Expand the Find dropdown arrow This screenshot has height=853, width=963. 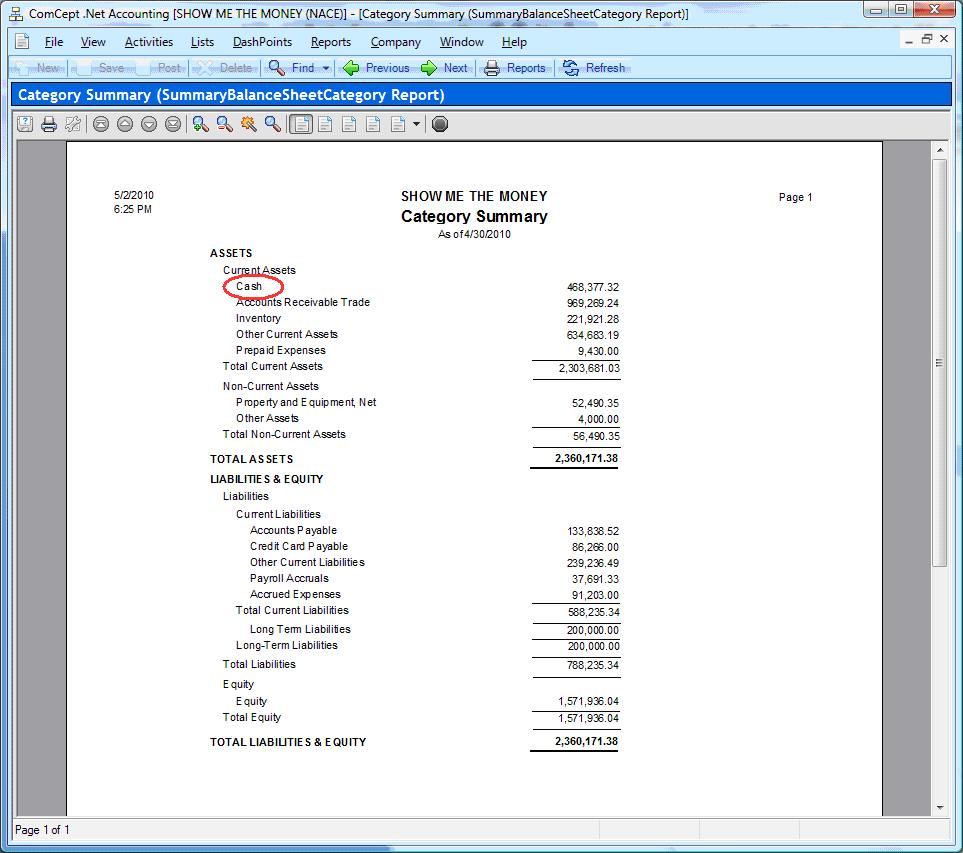point(326,68)
